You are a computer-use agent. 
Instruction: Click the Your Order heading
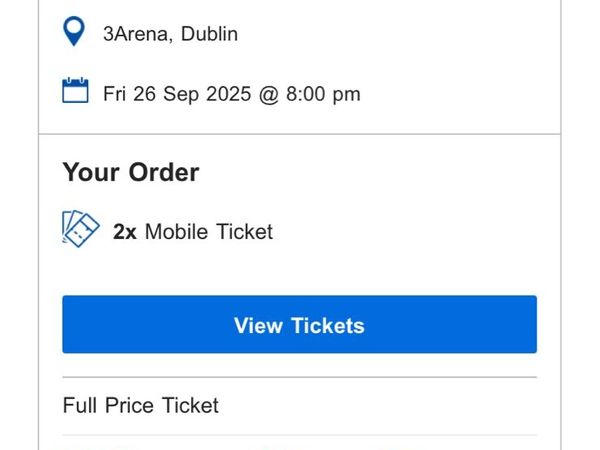click(131, 172)
